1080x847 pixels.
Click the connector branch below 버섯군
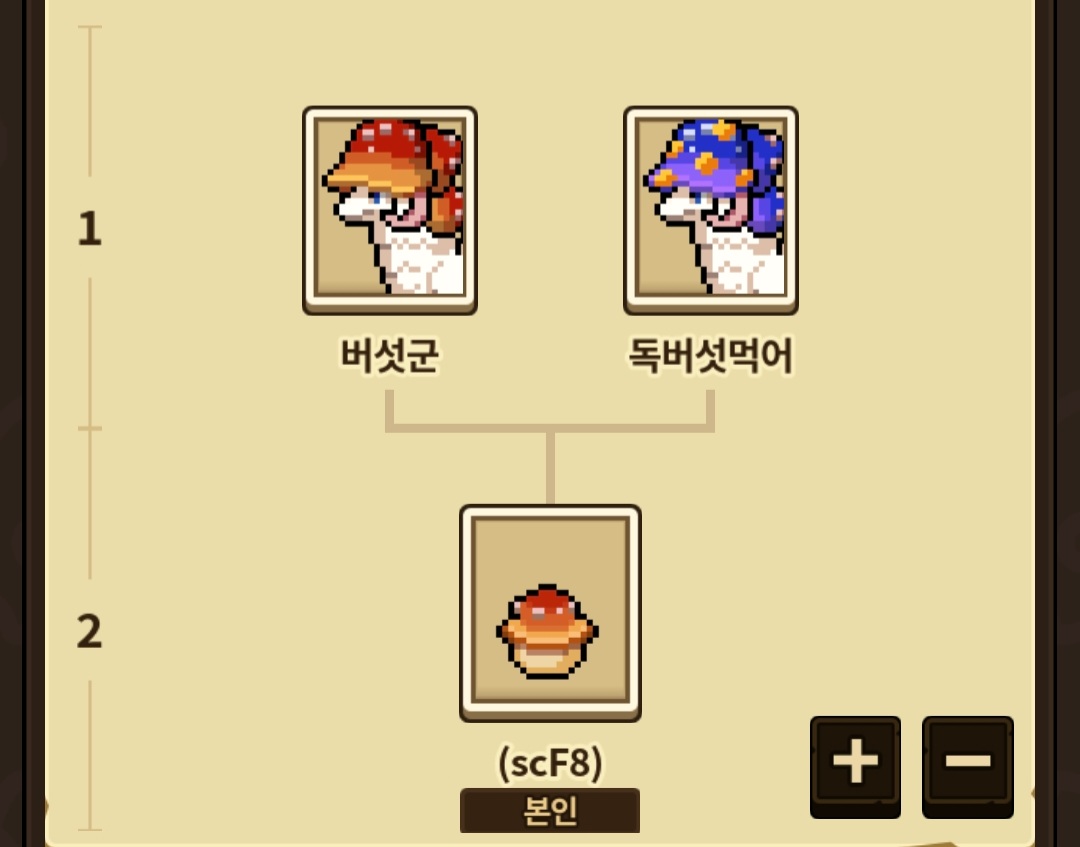[389, 410]
